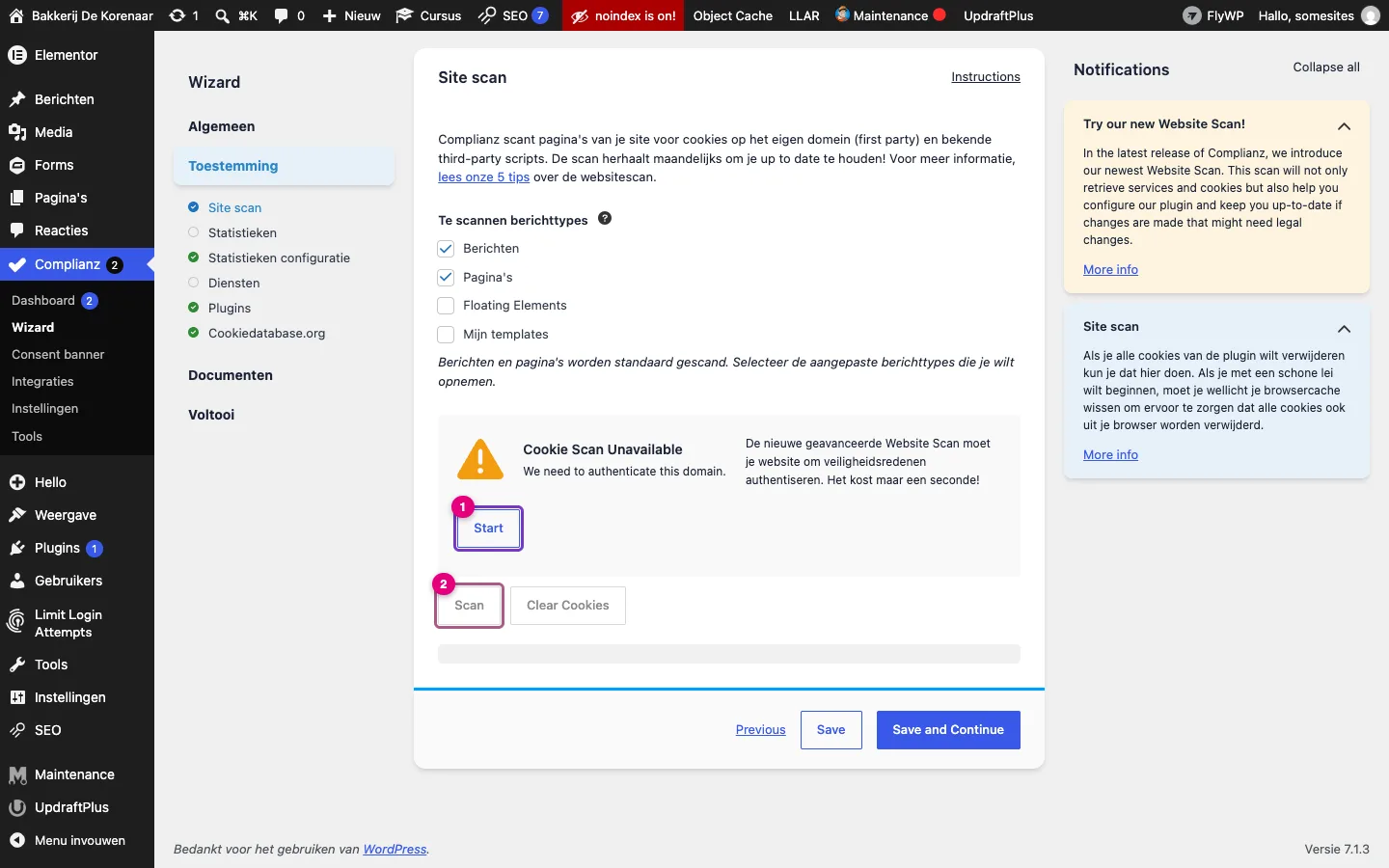The width and height of the screenshot is (1389, 868).
Task: Open Pagina's icon in sidebar
Action: 17,198
